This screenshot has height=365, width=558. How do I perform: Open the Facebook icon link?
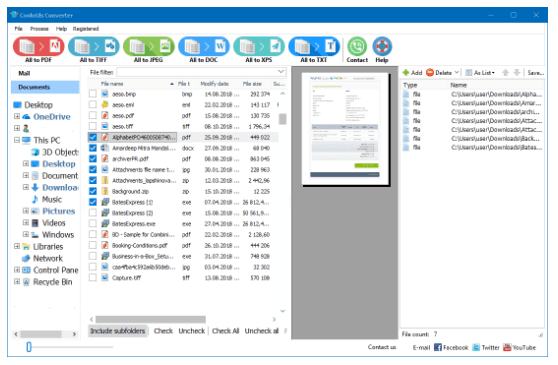click(438, 347)
